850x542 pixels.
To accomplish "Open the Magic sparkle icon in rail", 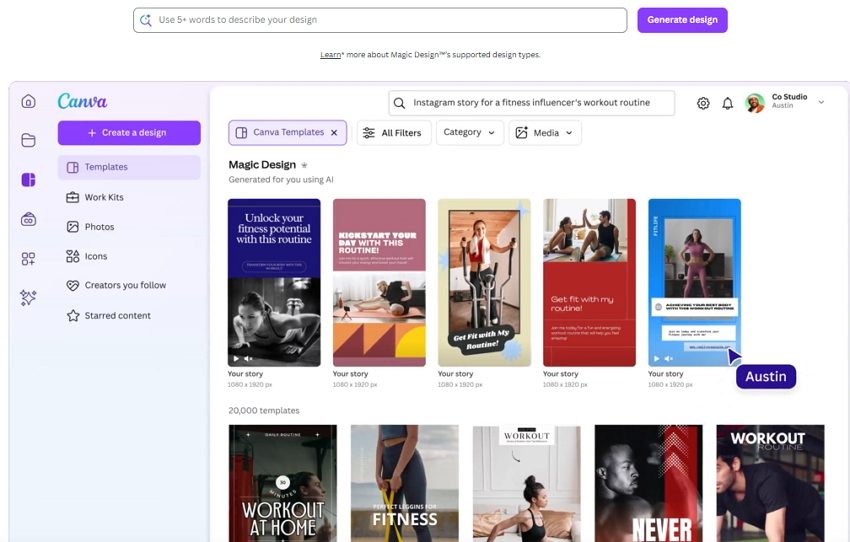I will tap(28, 298).
